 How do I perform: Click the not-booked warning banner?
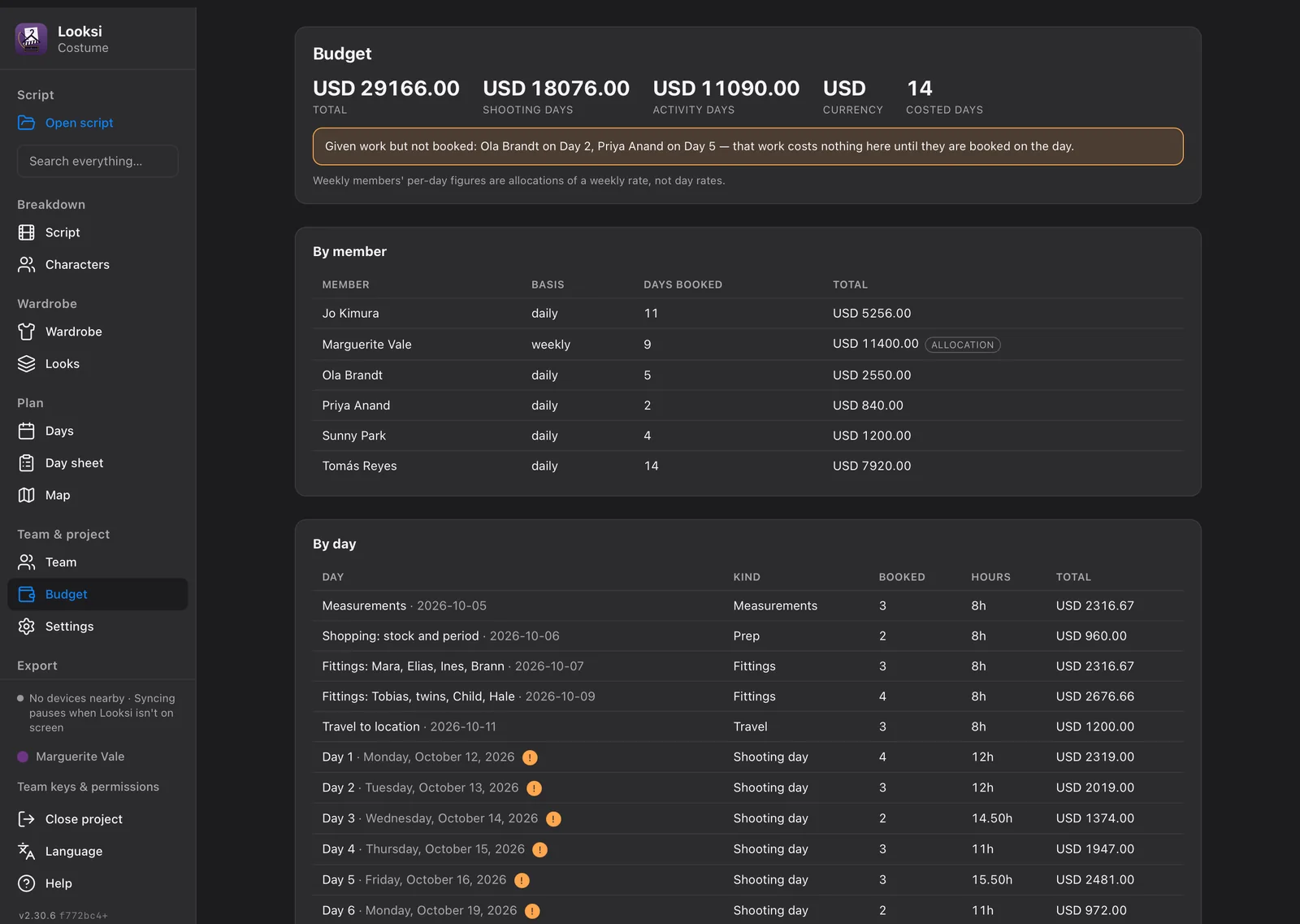tap(747, 146)
